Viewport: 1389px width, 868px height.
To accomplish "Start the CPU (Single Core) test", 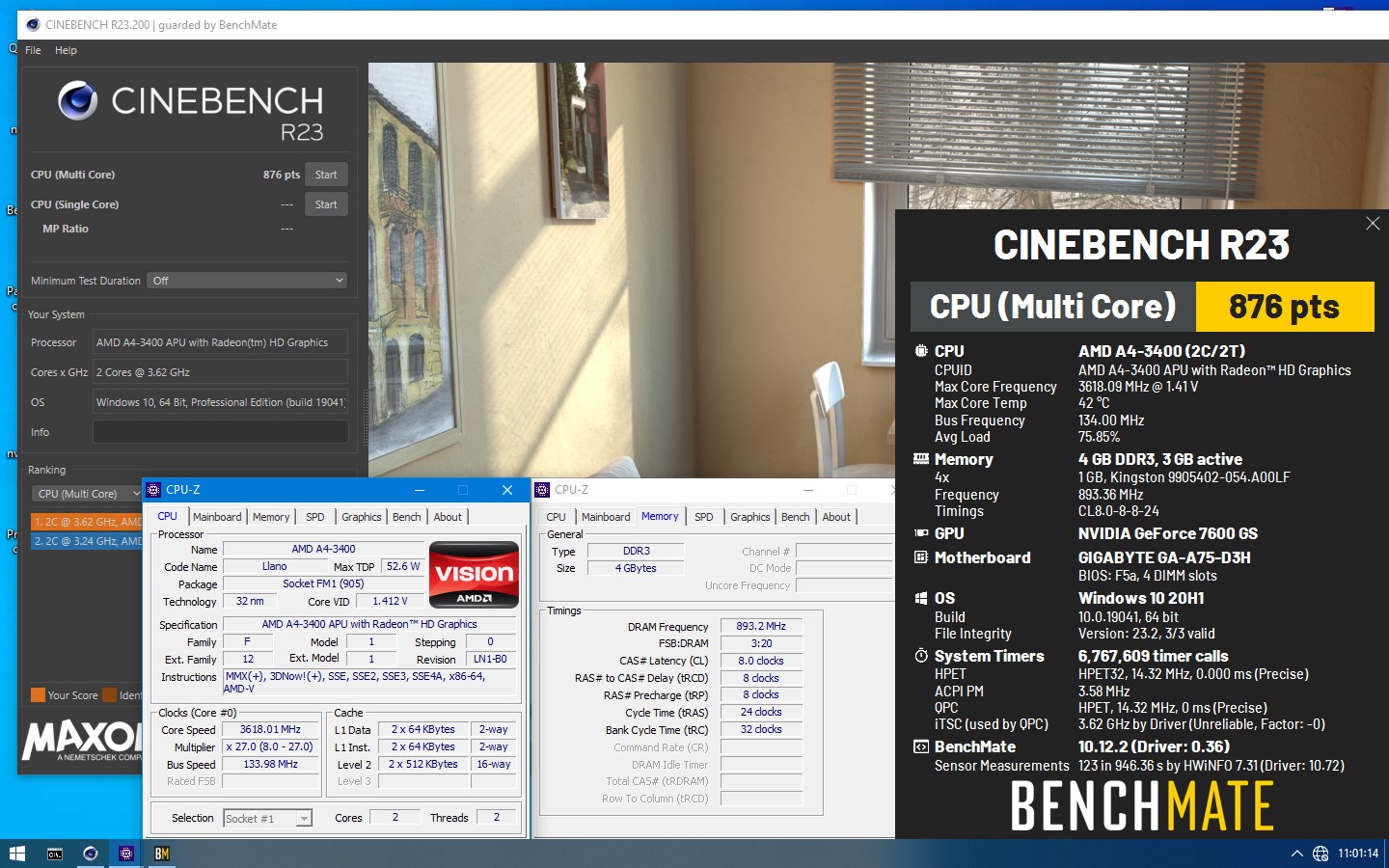I will (x=326, y=204).
